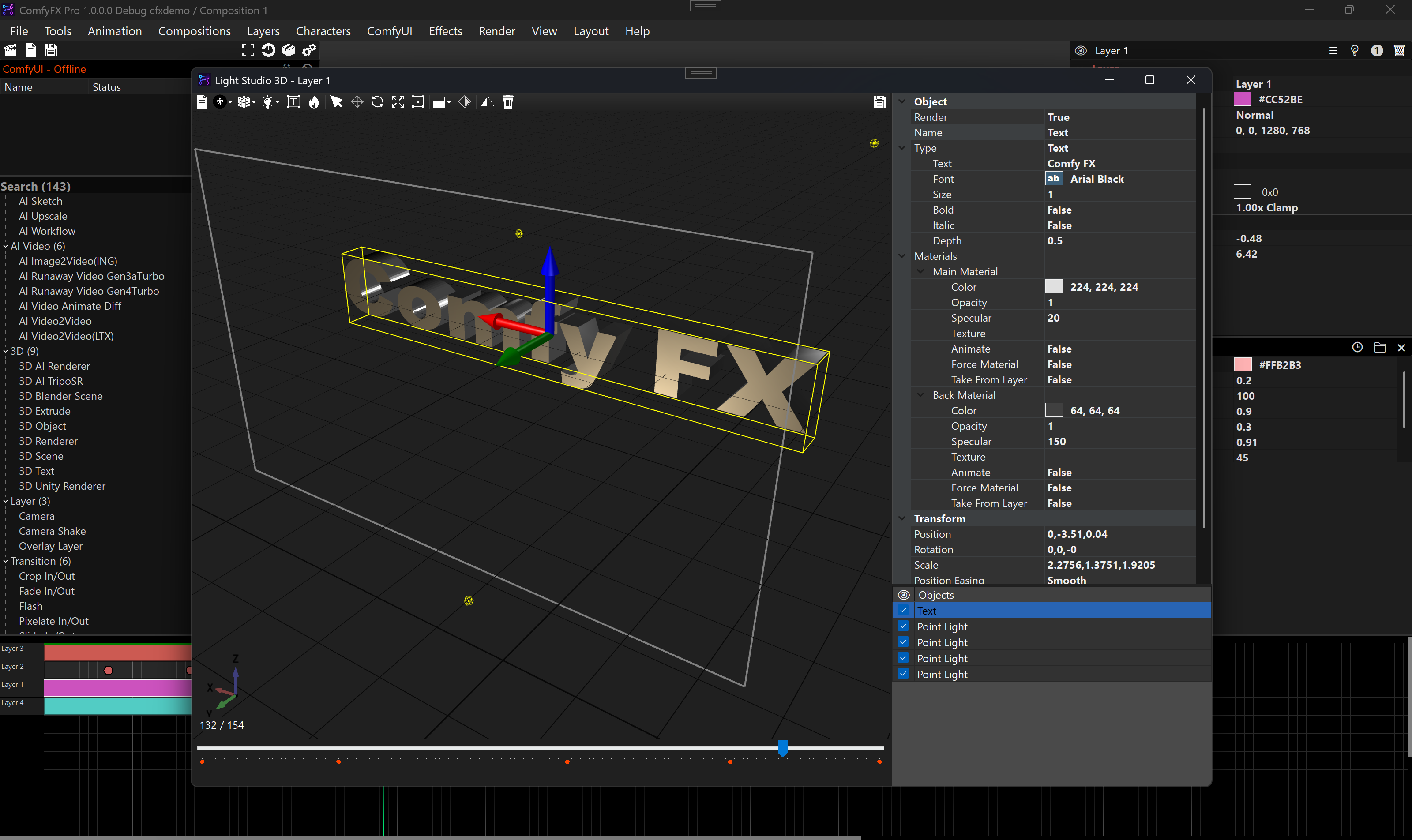Uncheck the Text object checkbox

click(903, 610)
